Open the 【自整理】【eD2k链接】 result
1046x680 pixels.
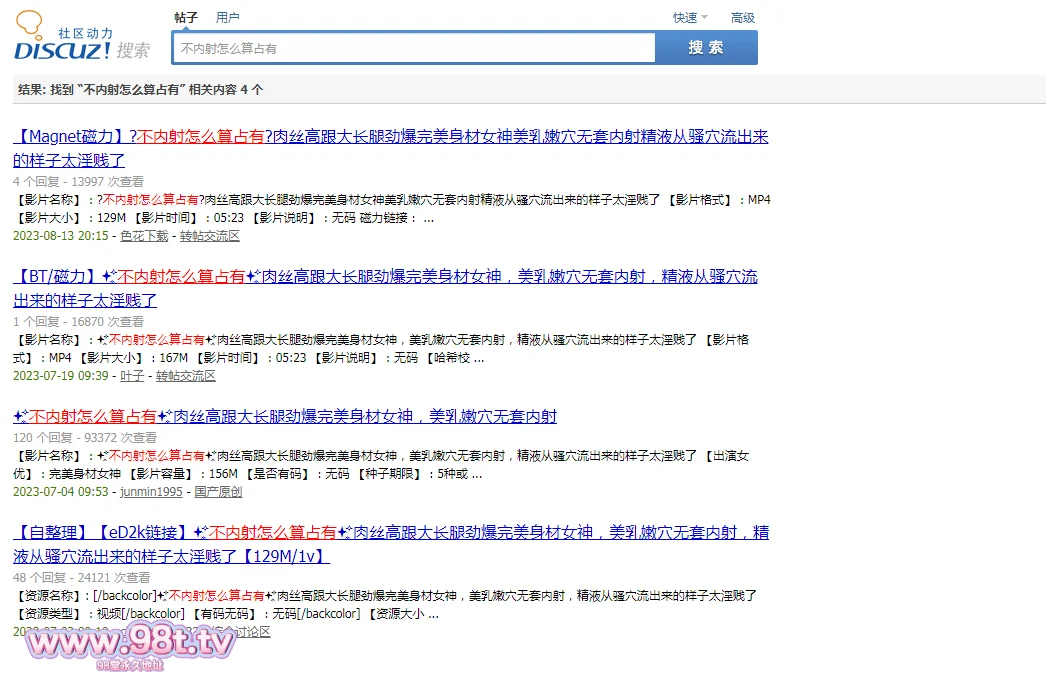[390, 532]
